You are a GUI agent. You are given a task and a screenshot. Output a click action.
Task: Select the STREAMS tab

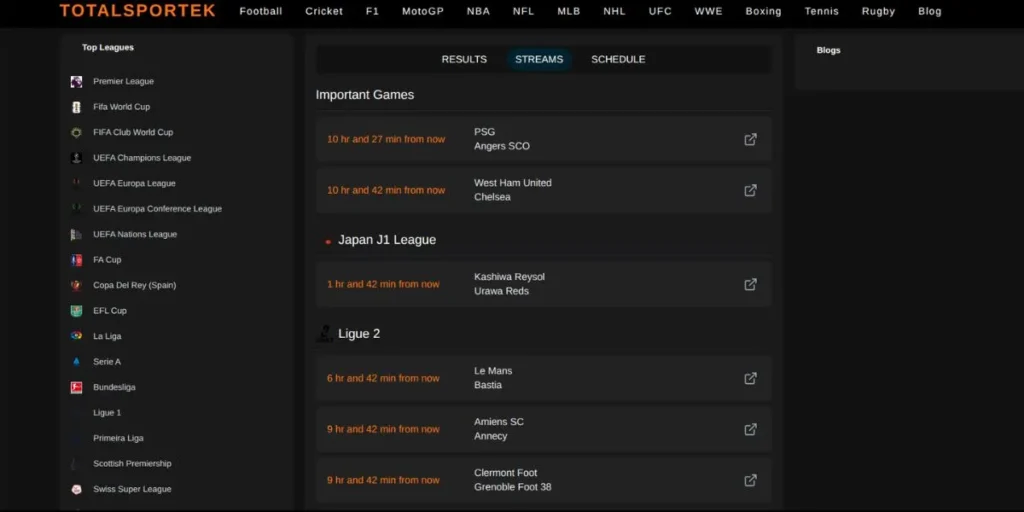point(539,59)
